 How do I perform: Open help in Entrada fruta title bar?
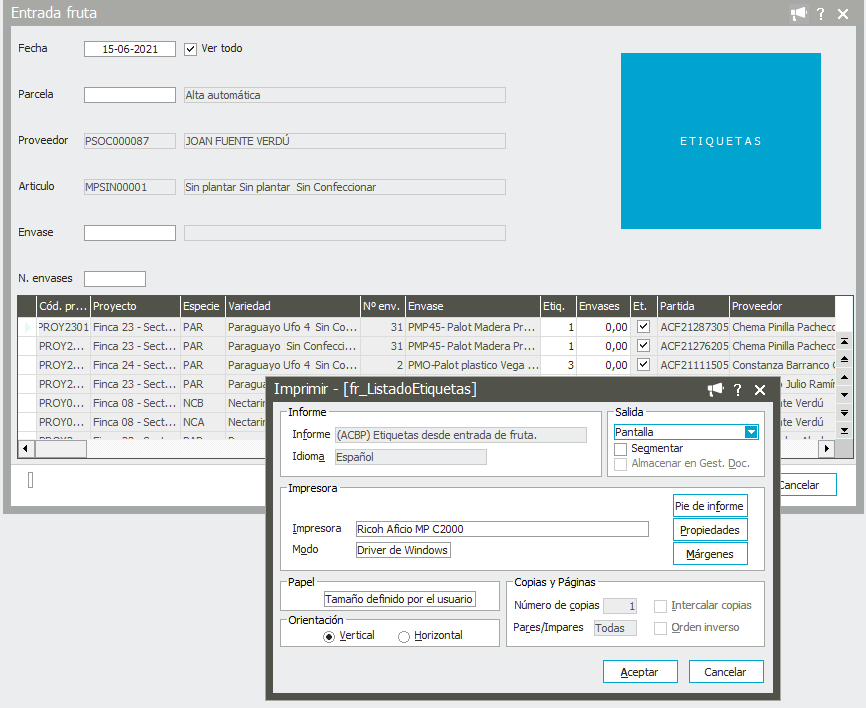point(820,13)
